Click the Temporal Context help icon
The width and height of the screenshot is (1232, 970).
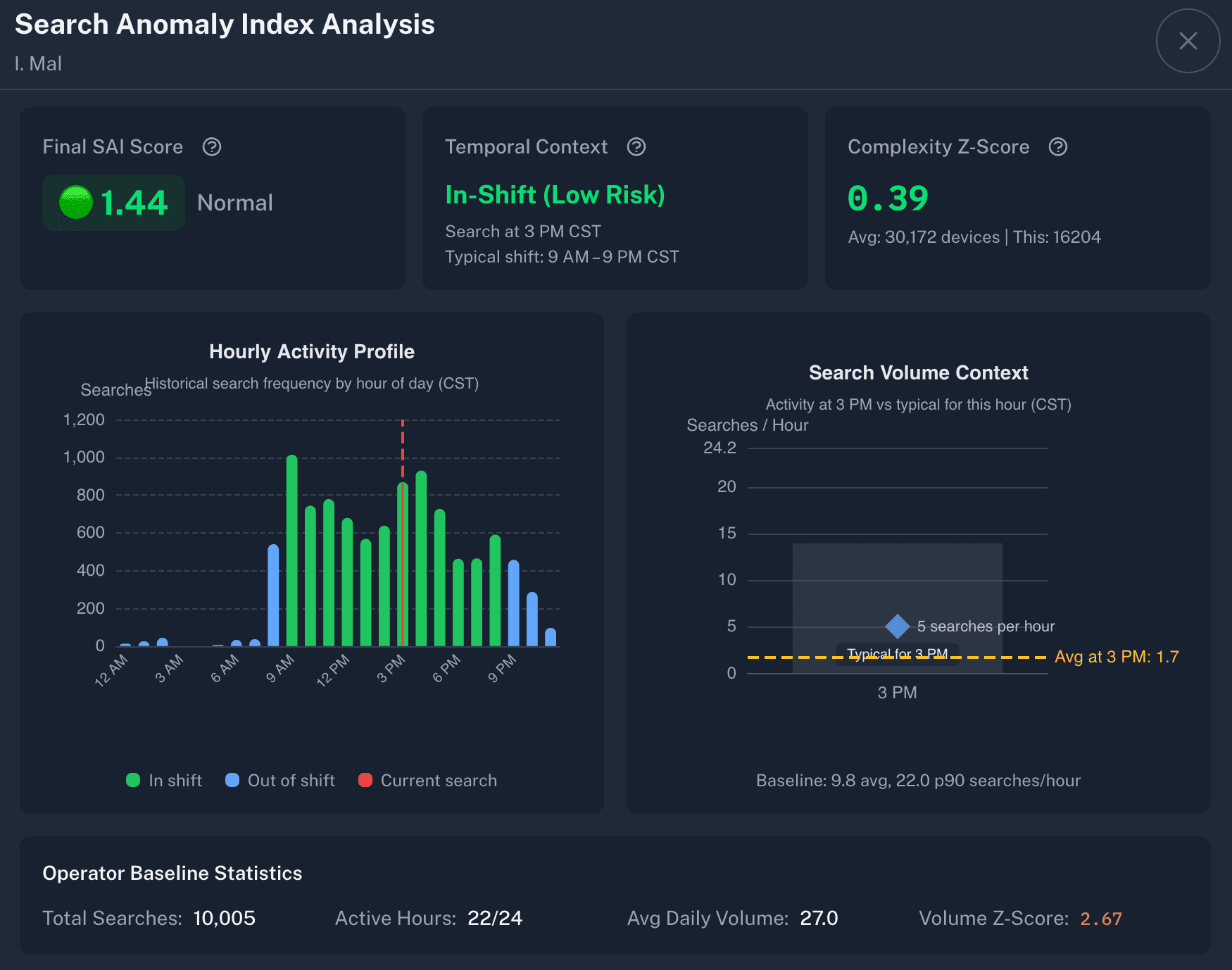[x=636, y=146]
